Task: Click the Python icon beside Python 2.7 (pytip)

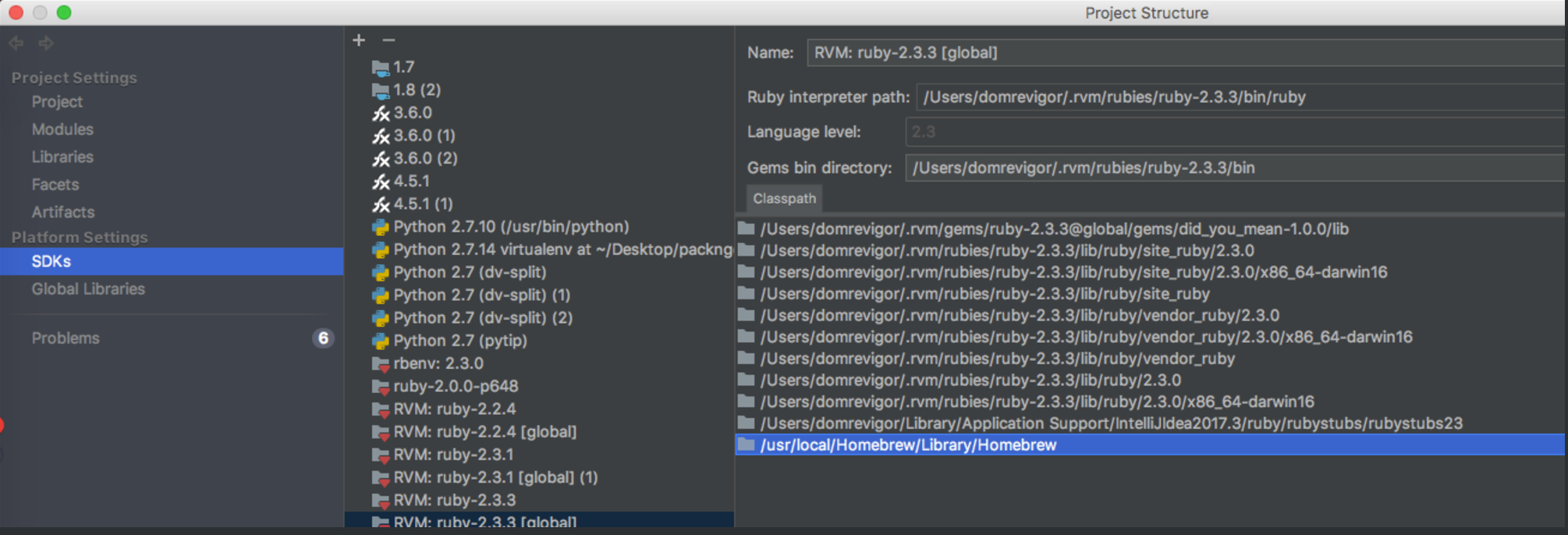Action: 381,341
